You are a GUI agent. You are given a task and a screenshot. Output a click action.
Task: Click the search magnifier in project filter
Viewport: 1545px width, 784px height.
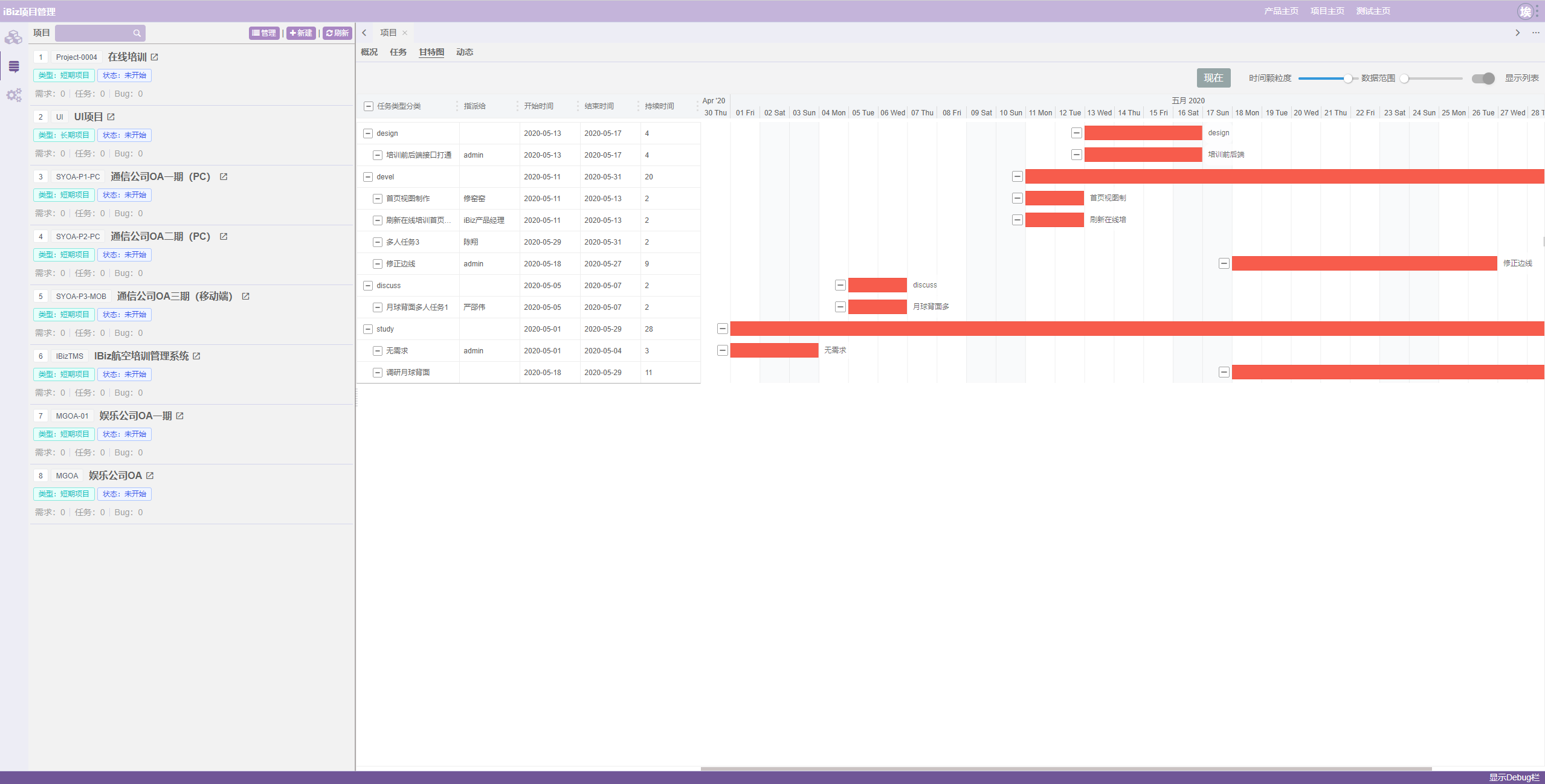click(x=137, y=33)
